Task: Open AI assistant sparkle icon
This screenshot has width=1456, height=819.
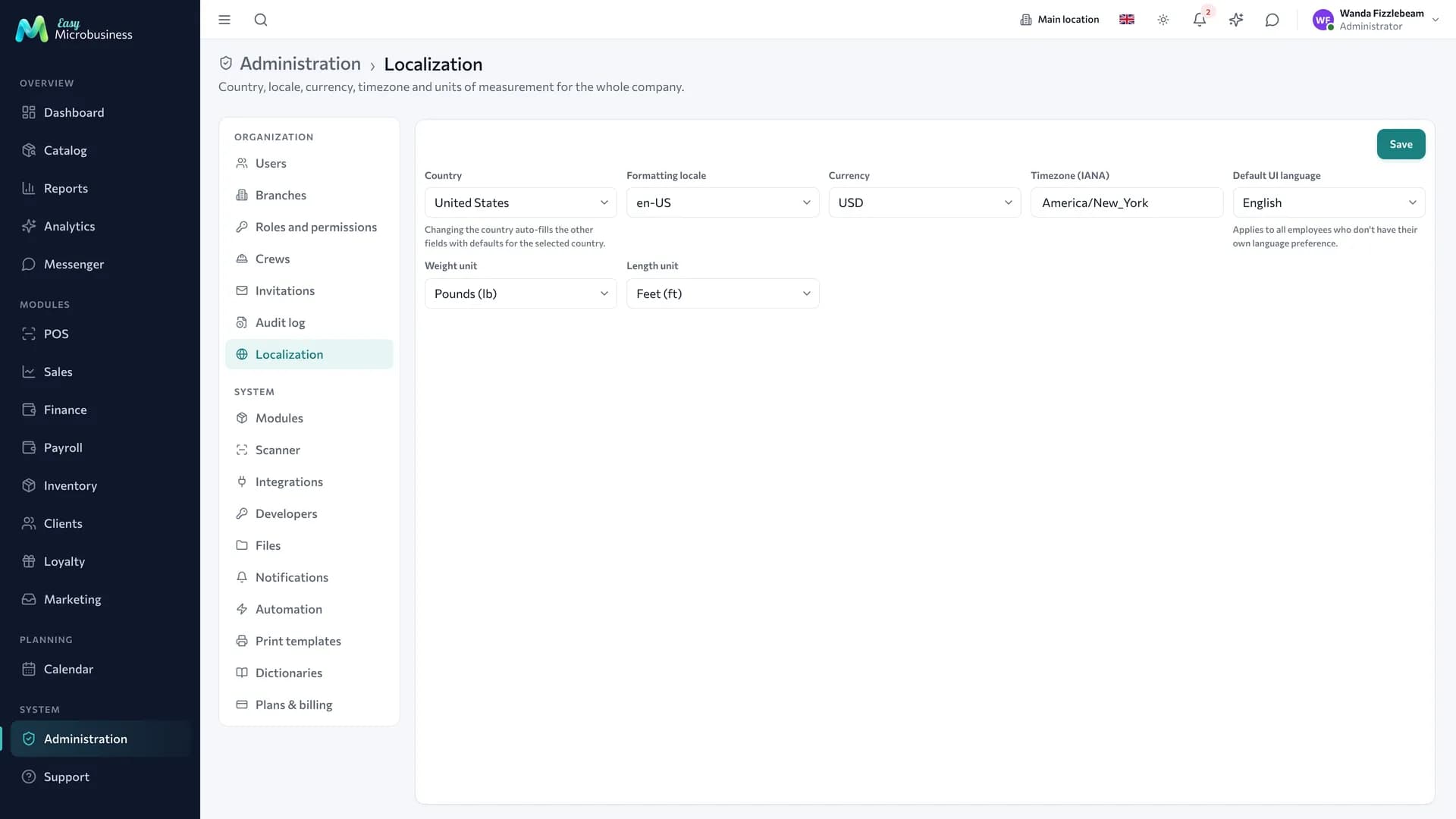Action: tap(1236, 20)
